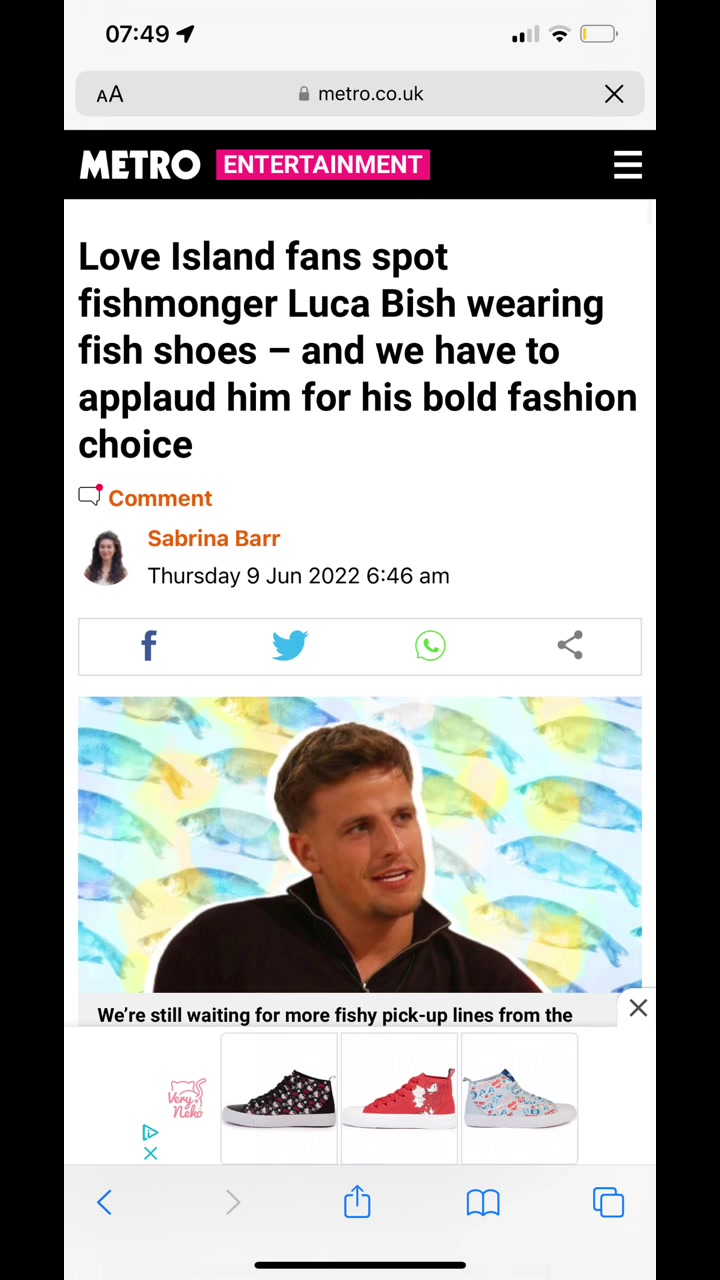Open the red high-top sneaker ad

tap(399, 1099)
